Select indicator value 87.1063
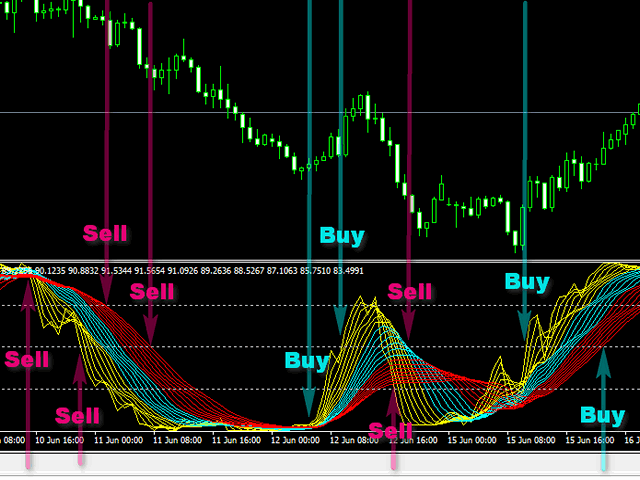 point(282,271)
